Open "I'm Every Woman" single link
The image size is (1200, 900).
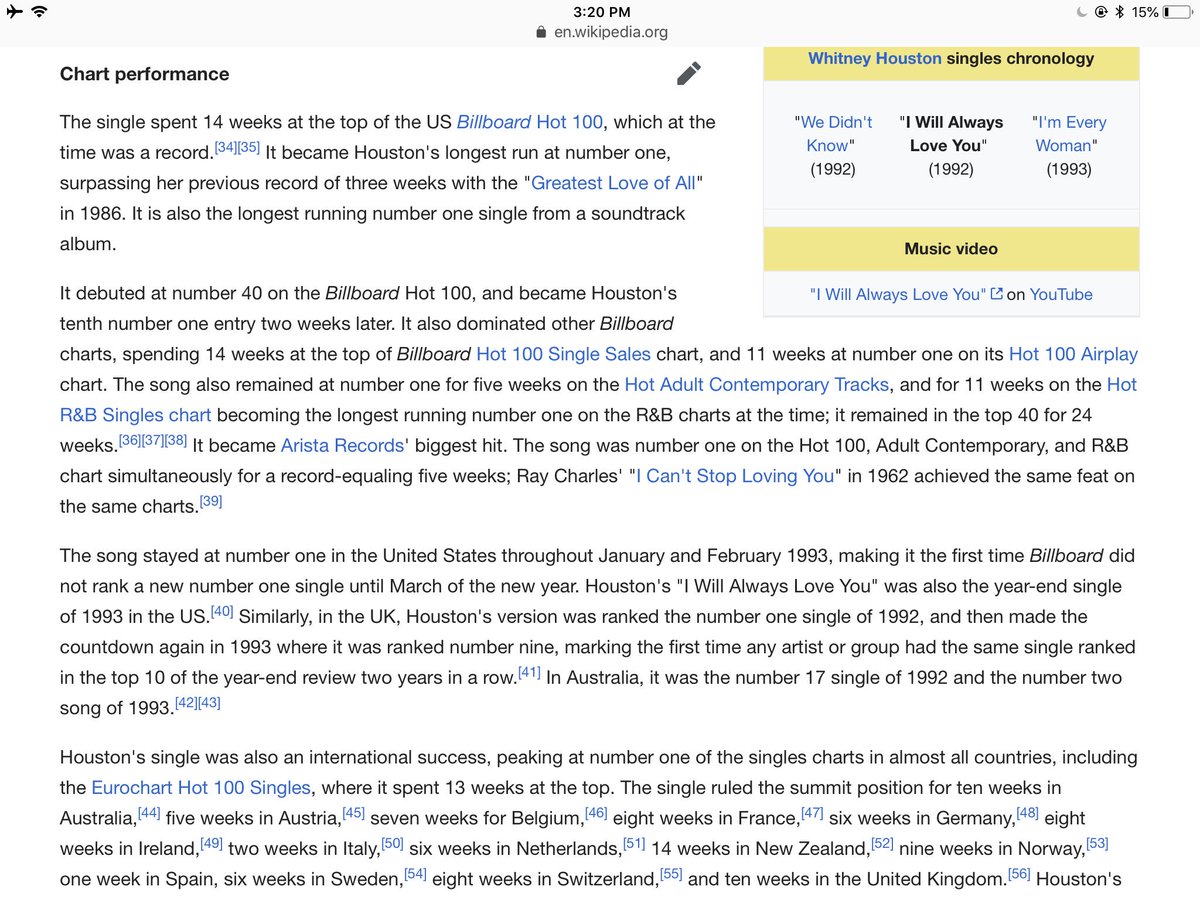(1069, 133)
